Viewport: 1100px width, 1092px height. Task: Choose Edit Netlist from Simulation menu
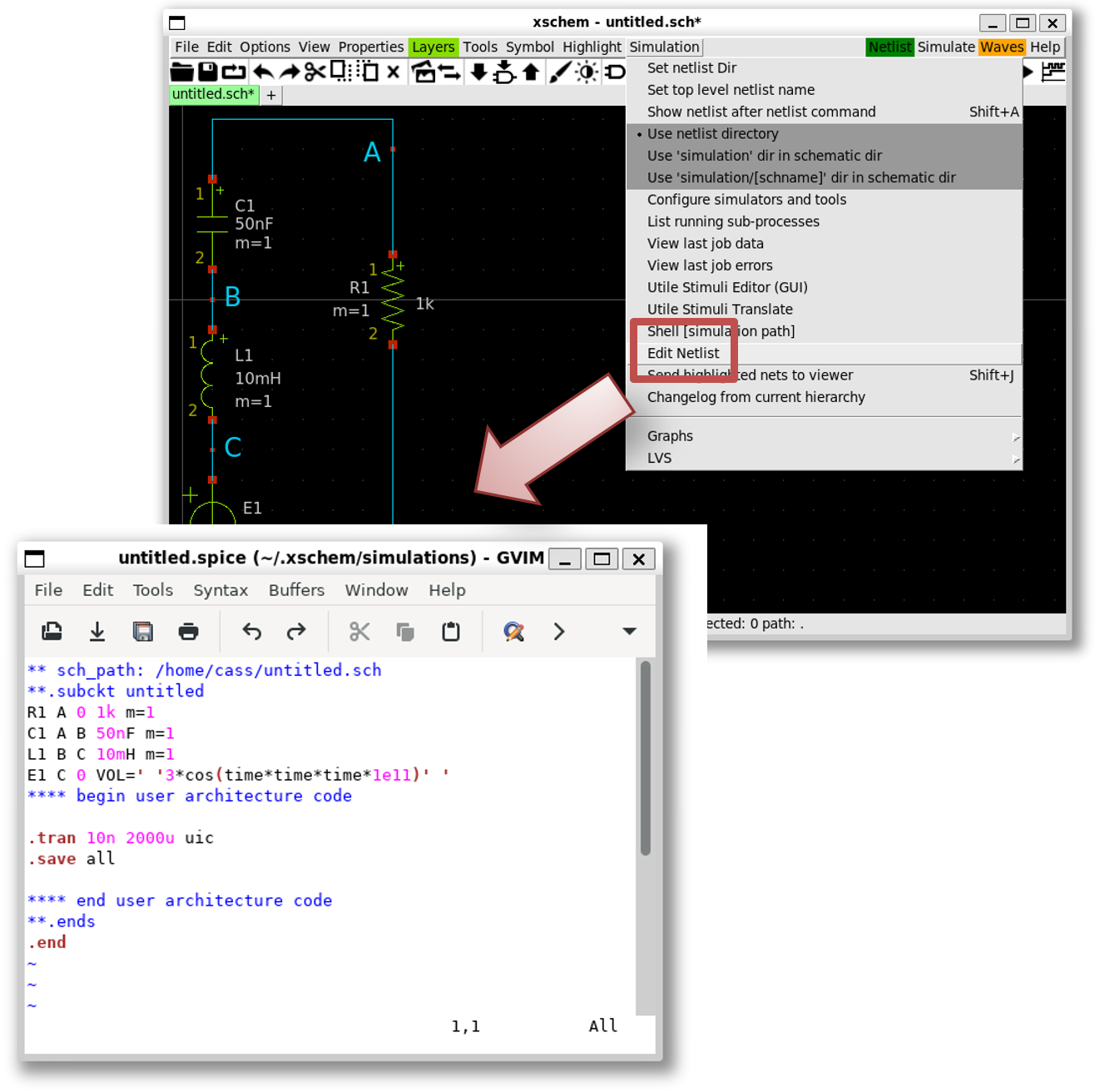click(683, 353)
